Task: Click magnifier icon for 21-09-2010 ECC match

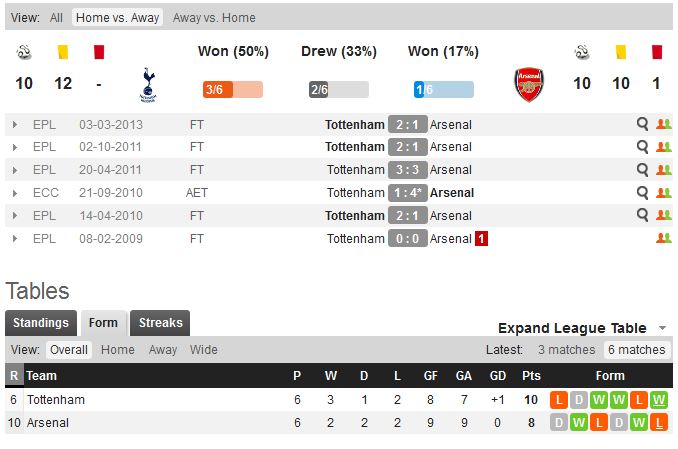Action: [643, 193]
